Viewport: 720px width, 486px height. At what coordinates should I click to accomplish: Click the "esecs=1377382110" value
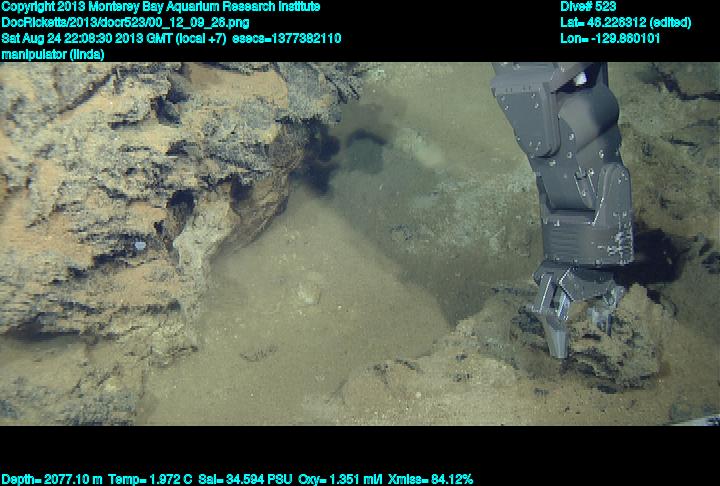click(287, 38)
